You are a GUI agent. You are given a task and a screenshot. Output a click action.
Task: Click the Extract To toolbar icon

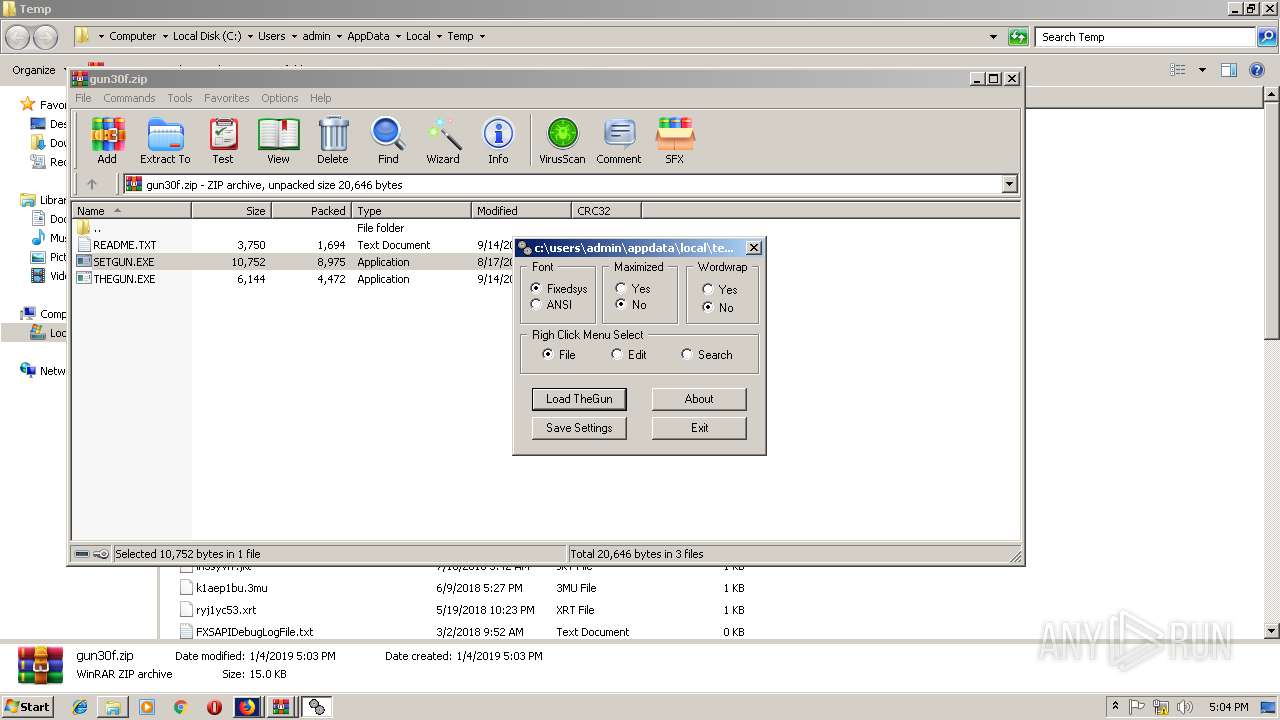pos(165,140)
